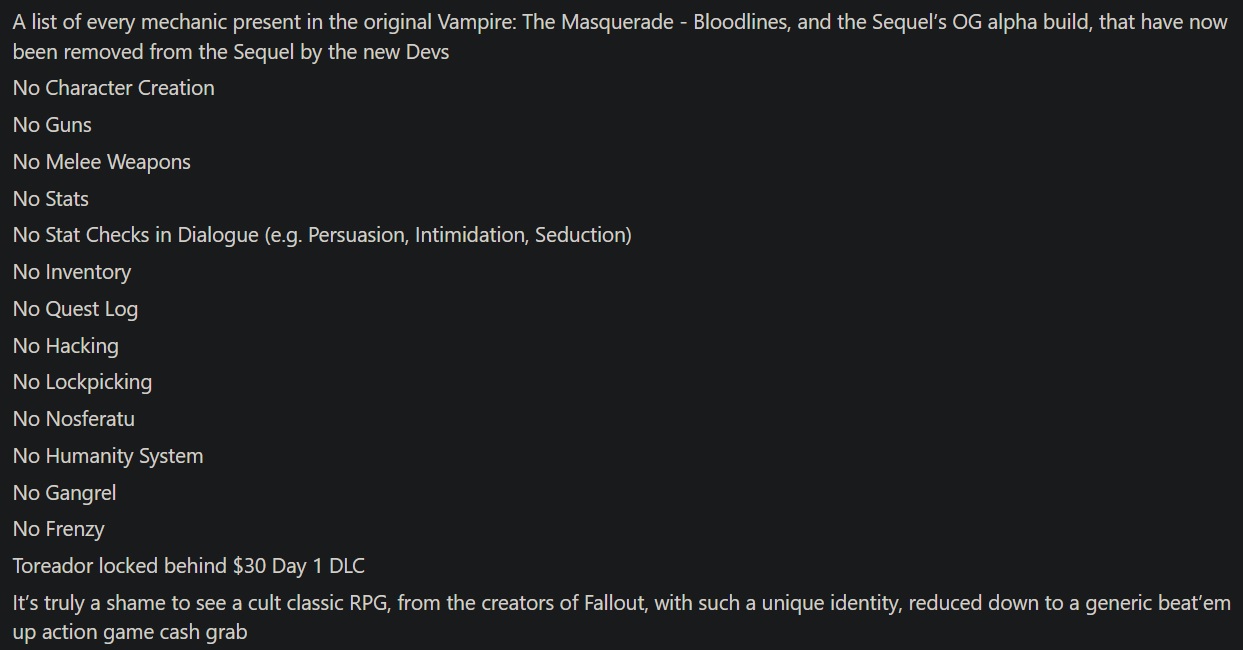Click the "No Lockpicking" list entry

click(x=82, y=382)
